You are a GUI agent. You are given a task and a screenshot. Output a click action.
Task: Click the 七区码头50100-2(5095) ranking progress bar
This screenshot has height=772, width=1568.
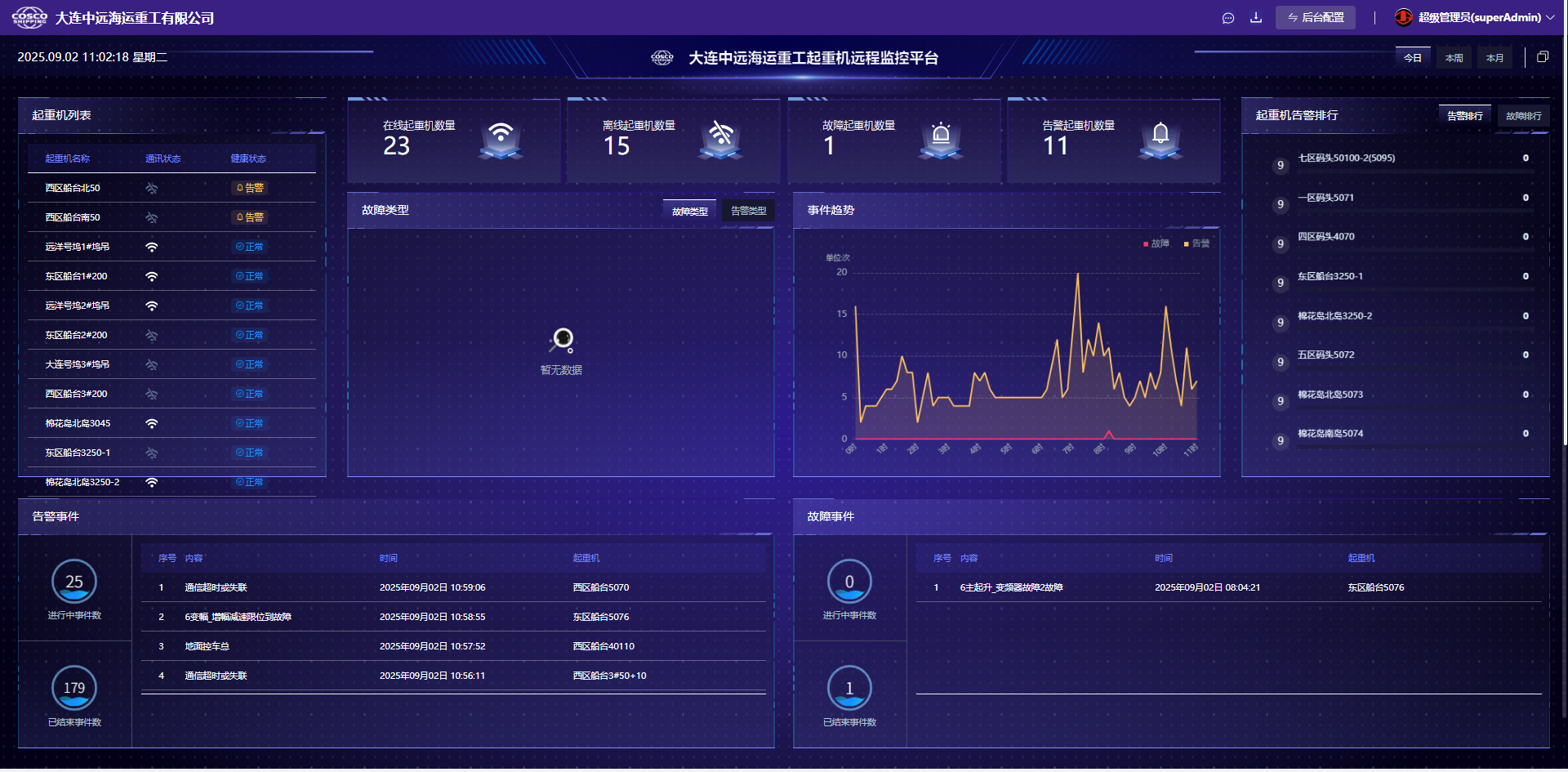pyautogui.click(x=1414, y=171)
